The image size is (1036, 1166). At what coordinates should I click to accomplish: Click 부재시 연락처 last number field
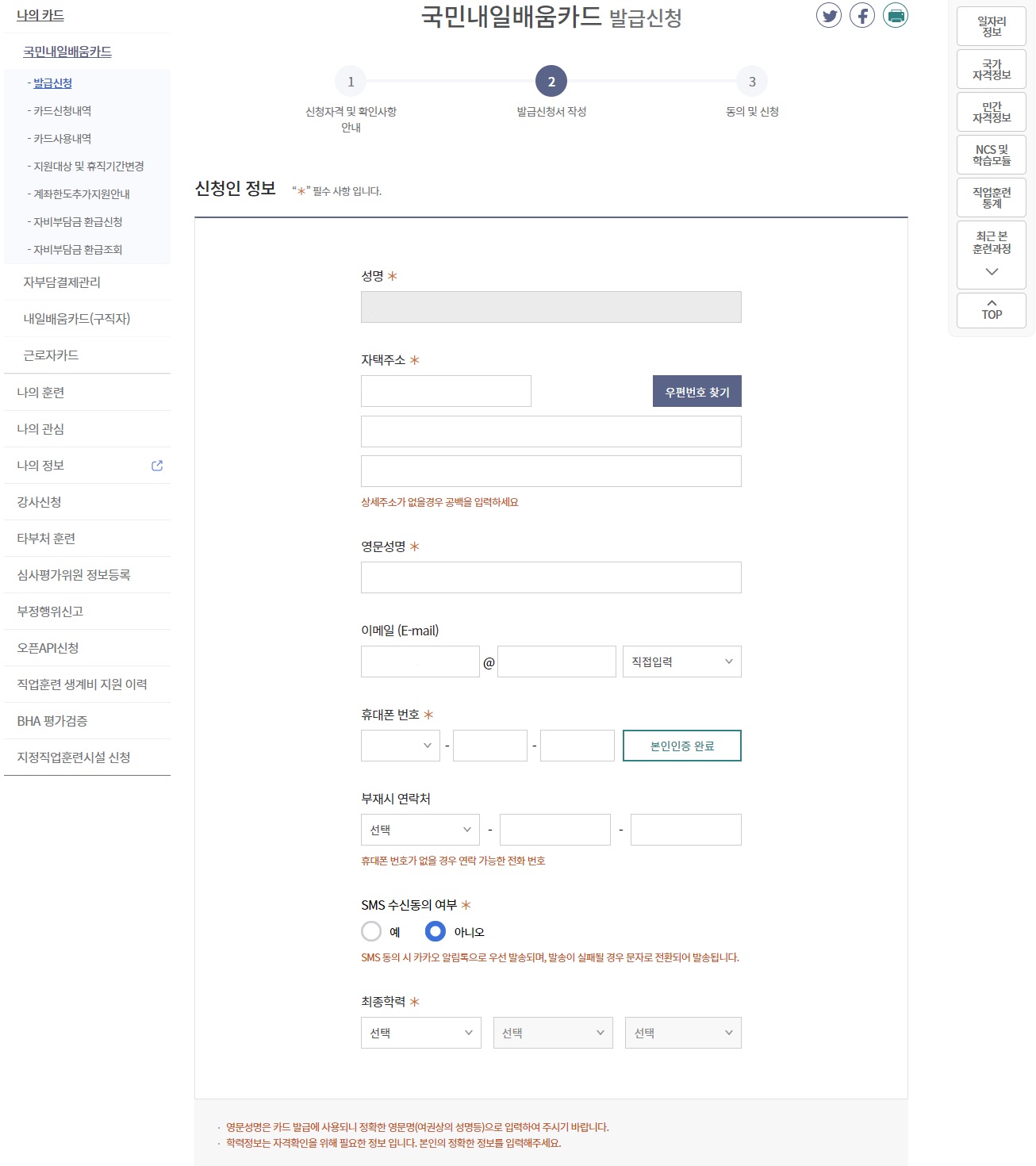[686, 830]
